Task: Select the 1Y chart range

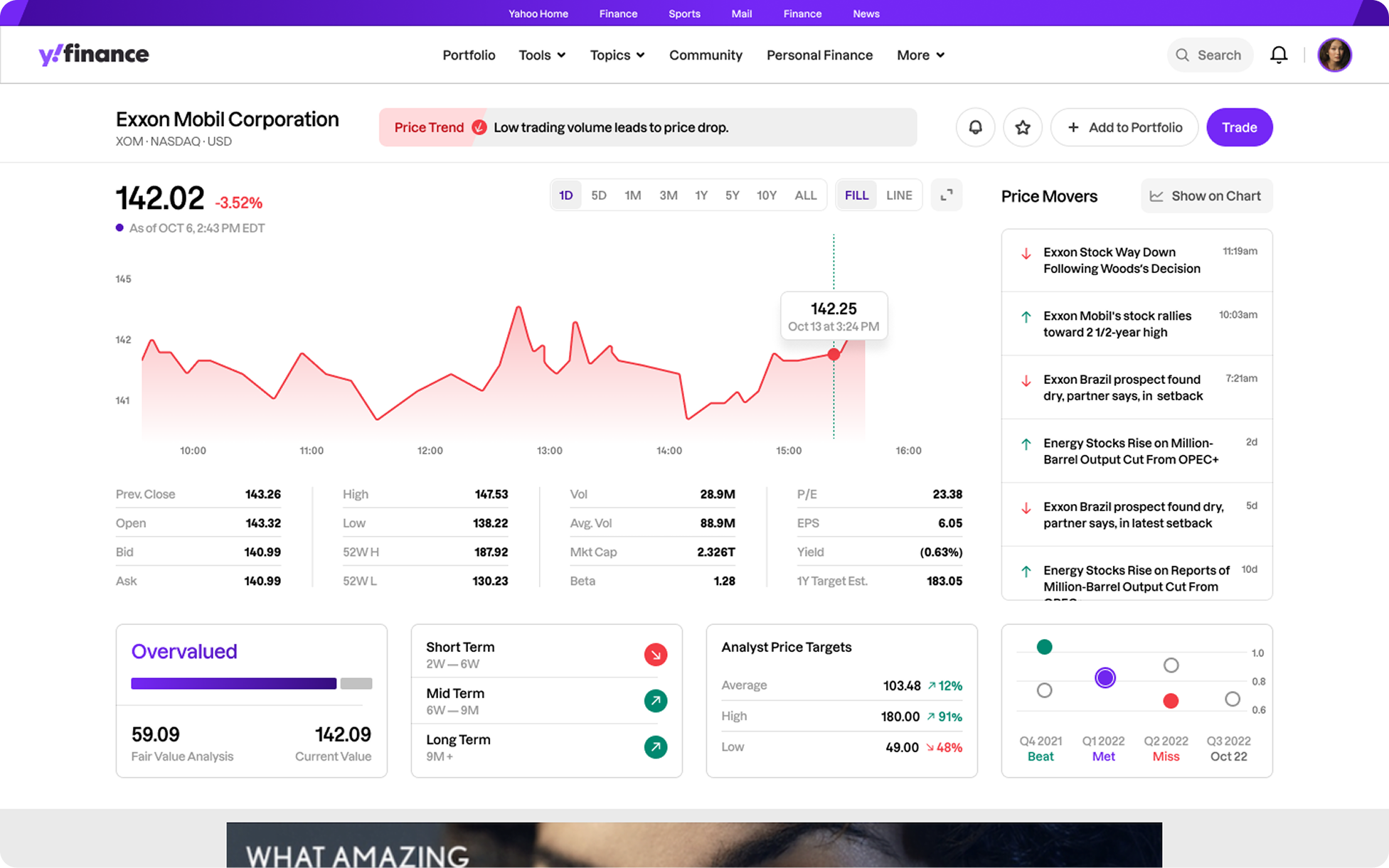Action: point(701,195)
